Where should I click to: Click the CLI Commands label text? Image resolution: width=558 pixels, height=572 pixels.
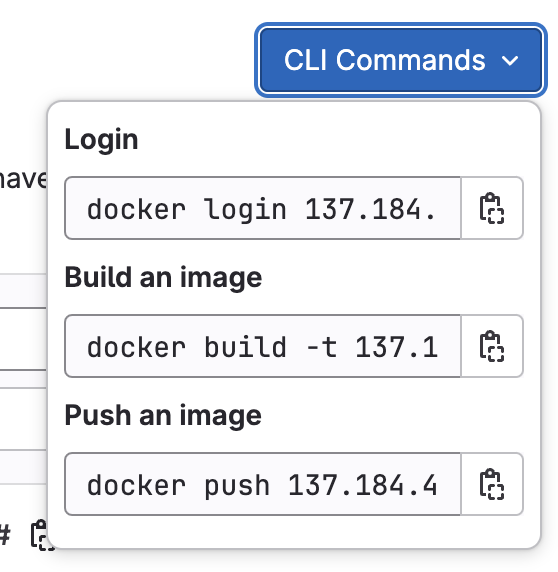pyautogui.click(x=385, y=60)
